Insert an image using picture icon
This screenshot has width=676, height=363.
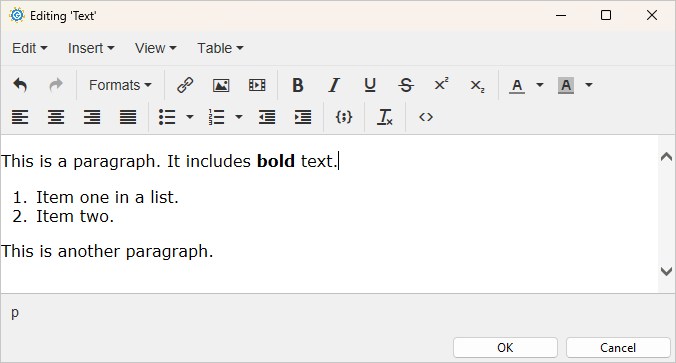[221, 85]
